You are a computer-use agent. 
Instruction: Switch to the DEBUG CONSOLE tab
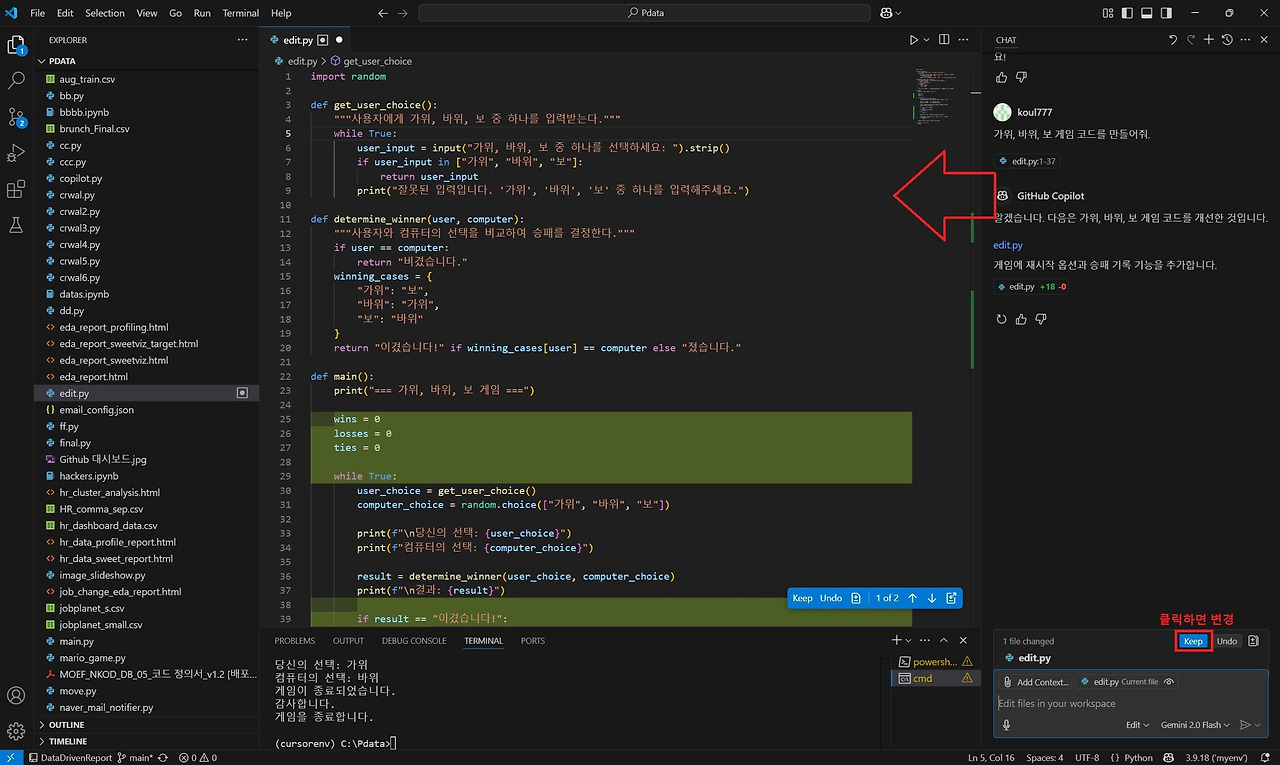[x=414, y=640]
